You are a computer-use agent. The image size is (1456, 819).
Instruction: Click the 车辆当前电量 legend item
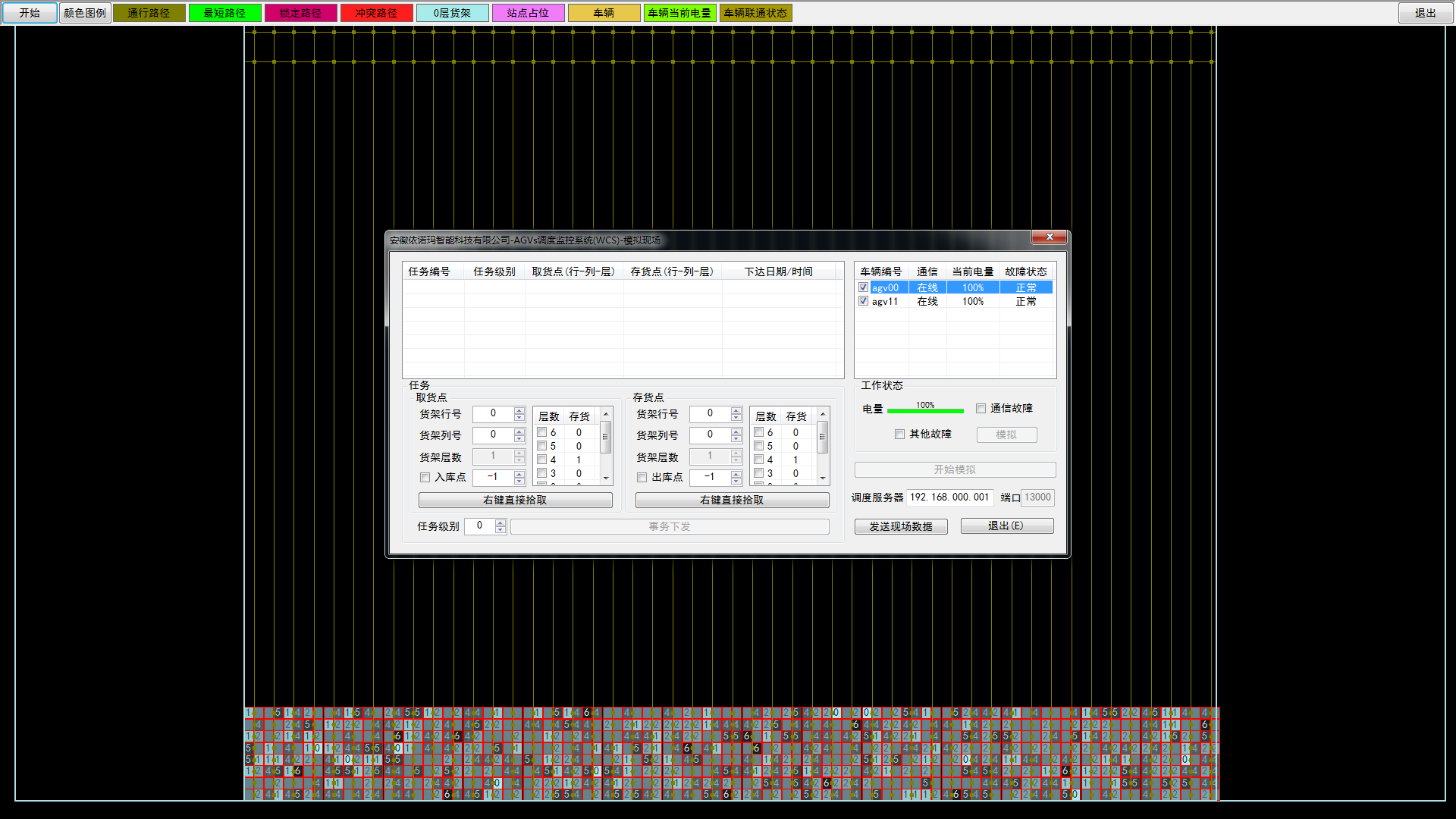click(679, 13)
